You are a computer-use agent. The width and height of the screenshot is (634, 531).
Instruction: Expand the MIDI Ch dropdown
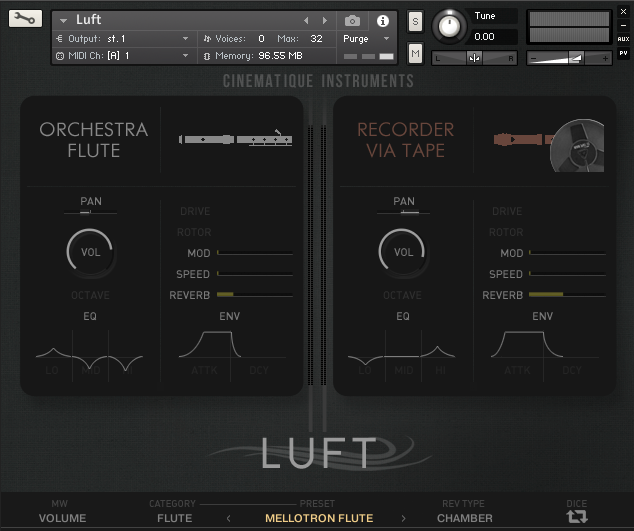[123, 56]
